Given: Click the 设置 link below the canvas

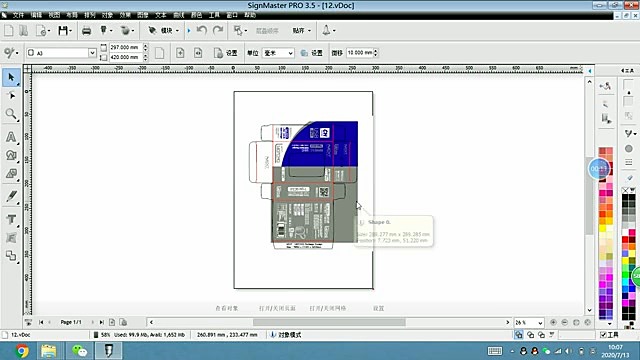Looking at the screenshot, I should click(378, 308).
